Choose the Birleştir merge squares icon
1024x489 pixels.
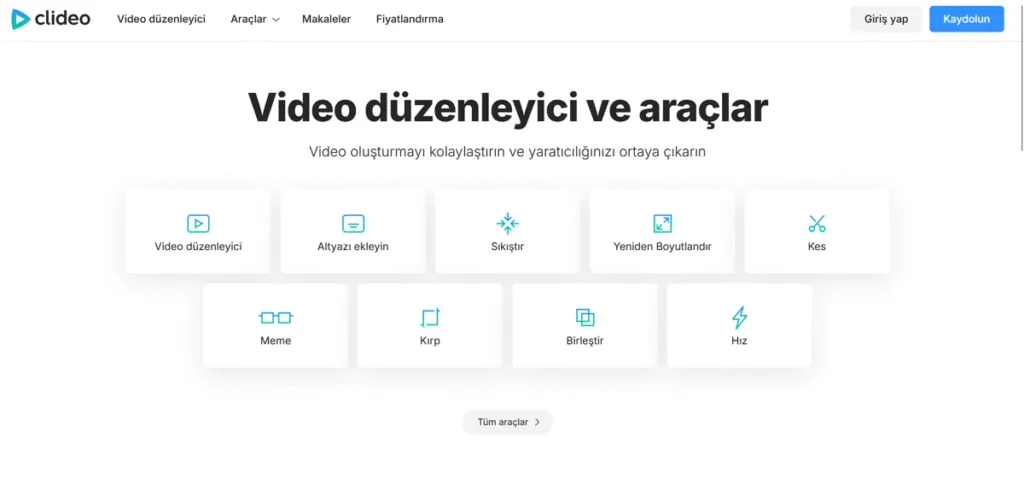585,317
